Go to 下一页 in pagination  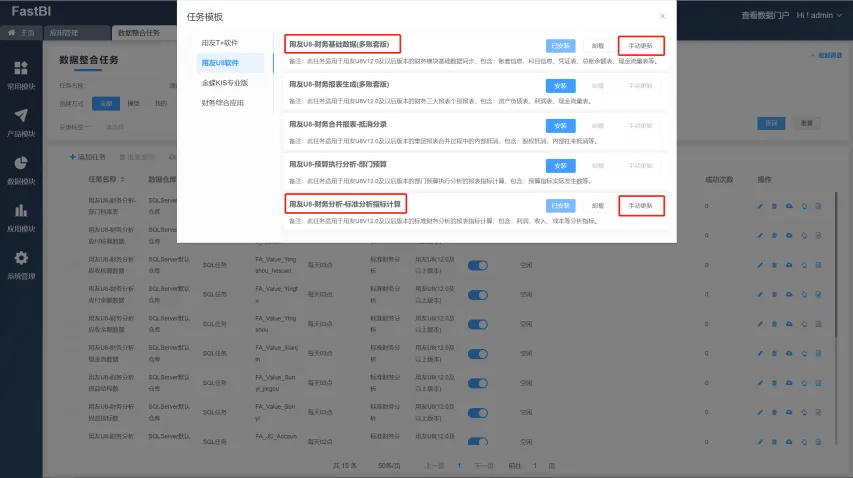(484, 466)
